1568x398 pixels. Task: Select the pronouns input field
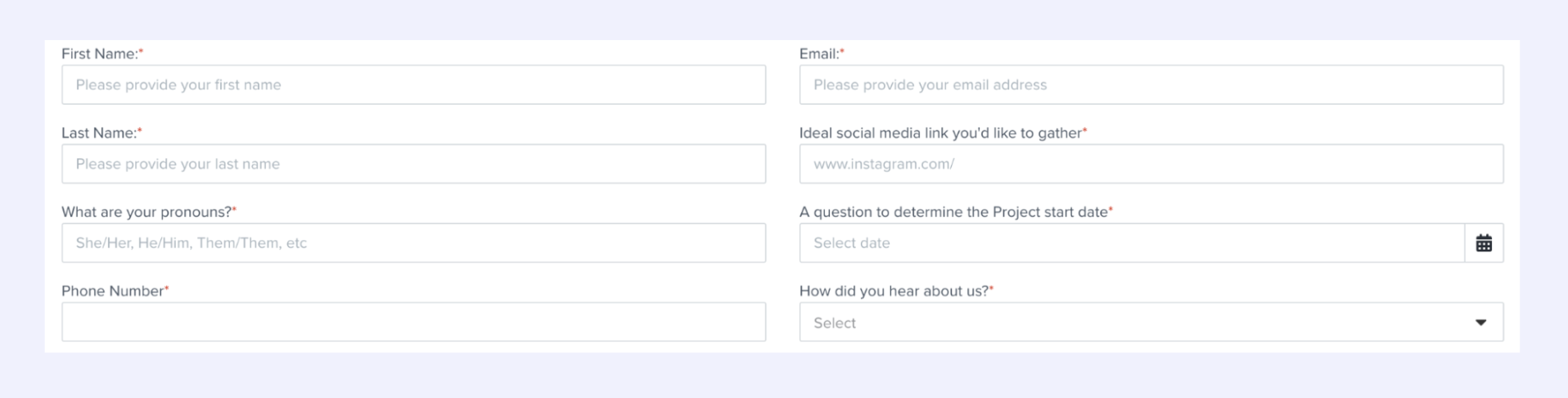click(413, 243)
